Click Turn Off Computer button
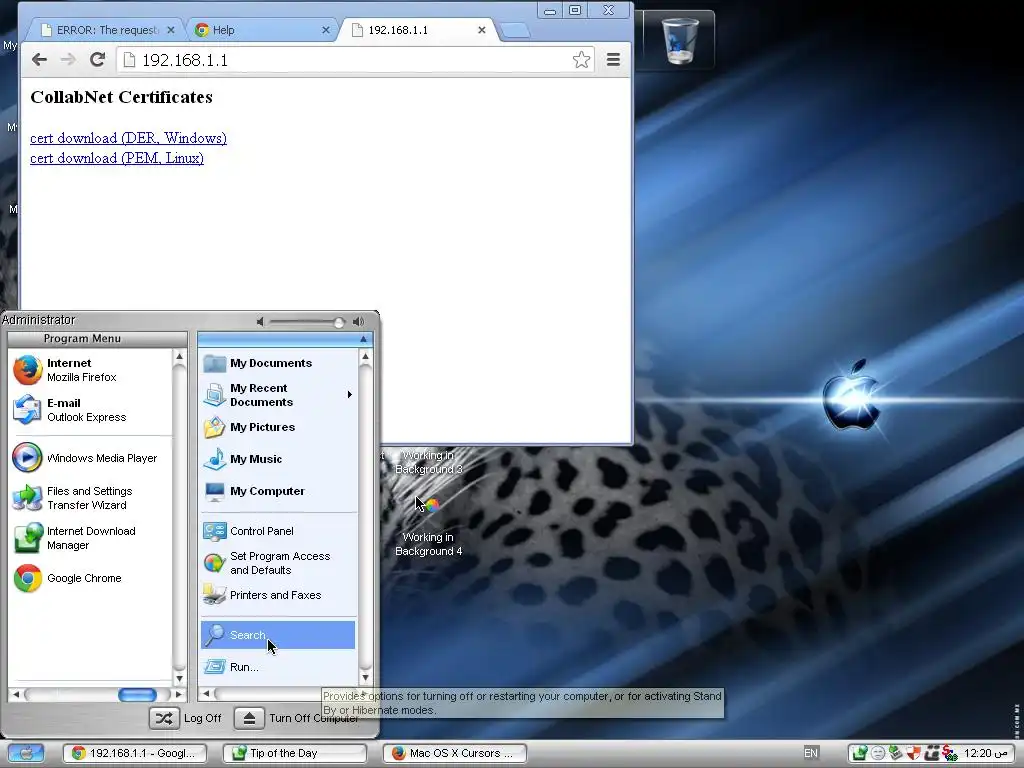 (296, 718)
